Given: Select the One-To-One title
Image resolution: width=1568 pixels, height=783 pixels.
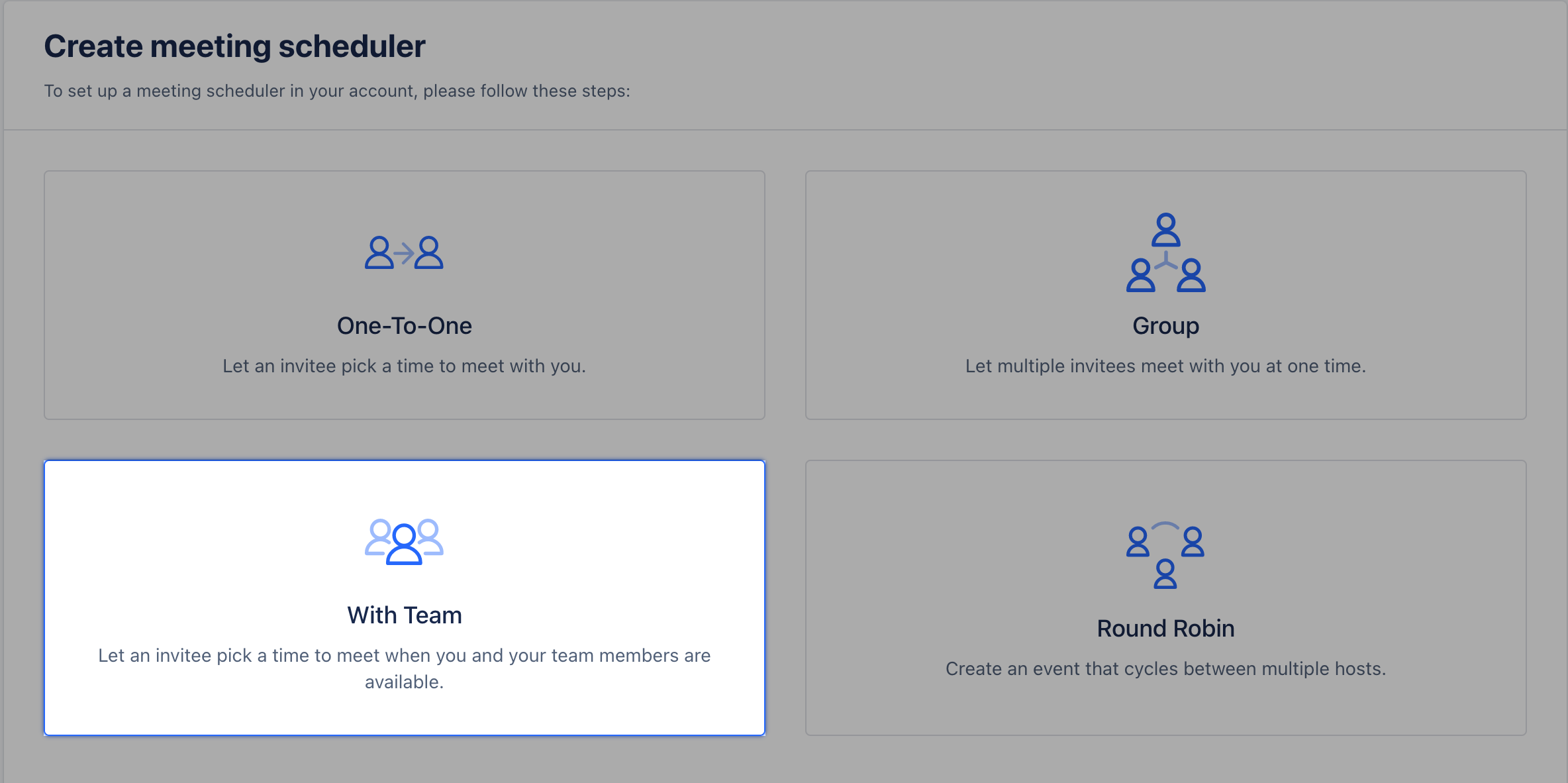Looking at the screenshot, I should 404,326.
